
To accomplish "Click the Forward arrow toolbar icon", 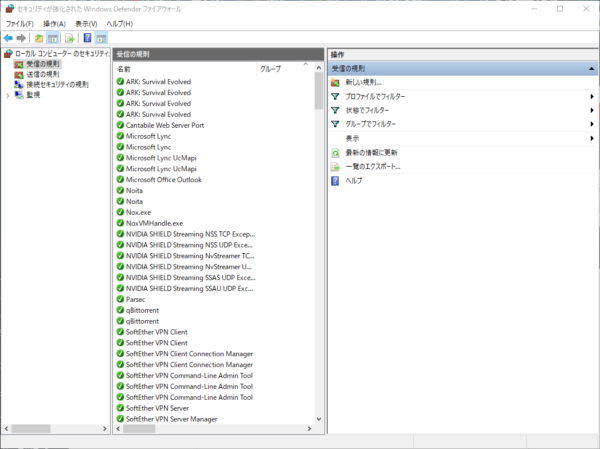I will [21, 38].
